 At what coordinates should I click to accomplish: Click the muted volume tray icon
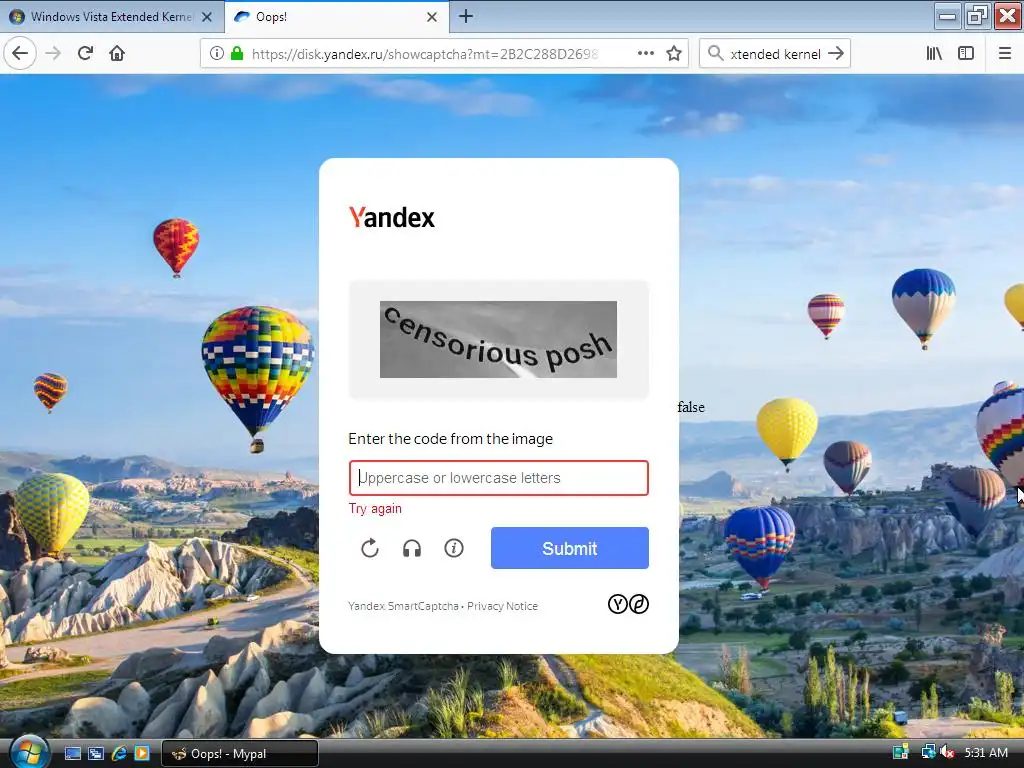click(x=948, y=753)
